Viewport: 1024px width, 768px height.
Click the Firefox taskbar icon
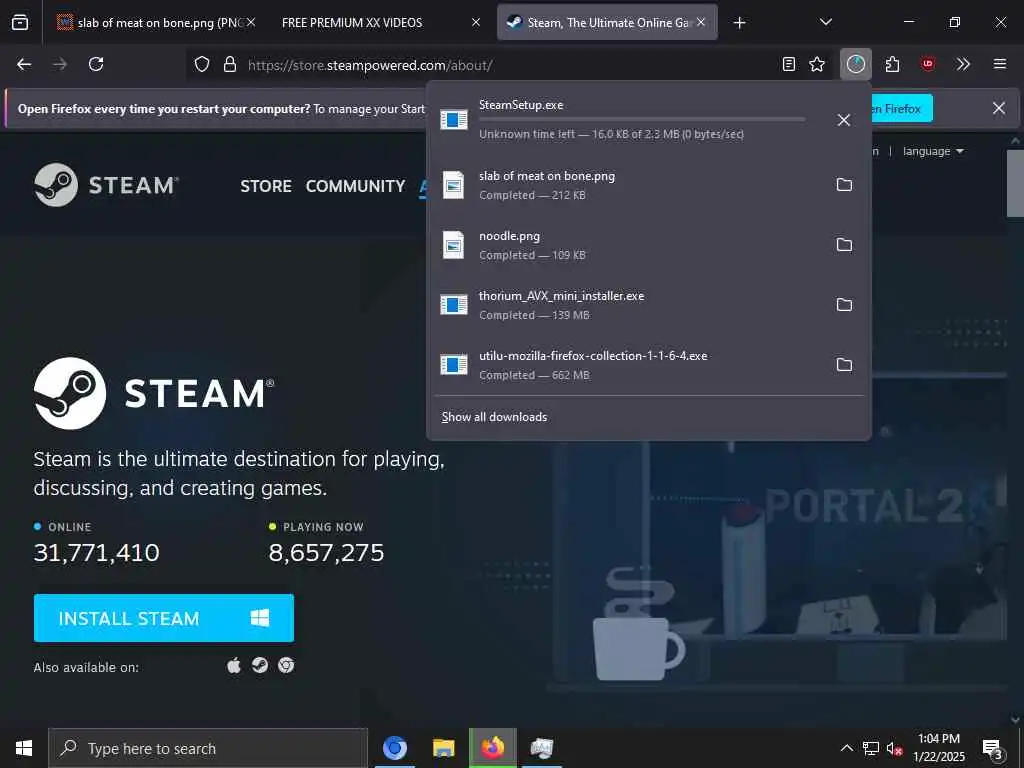point(492,748)
